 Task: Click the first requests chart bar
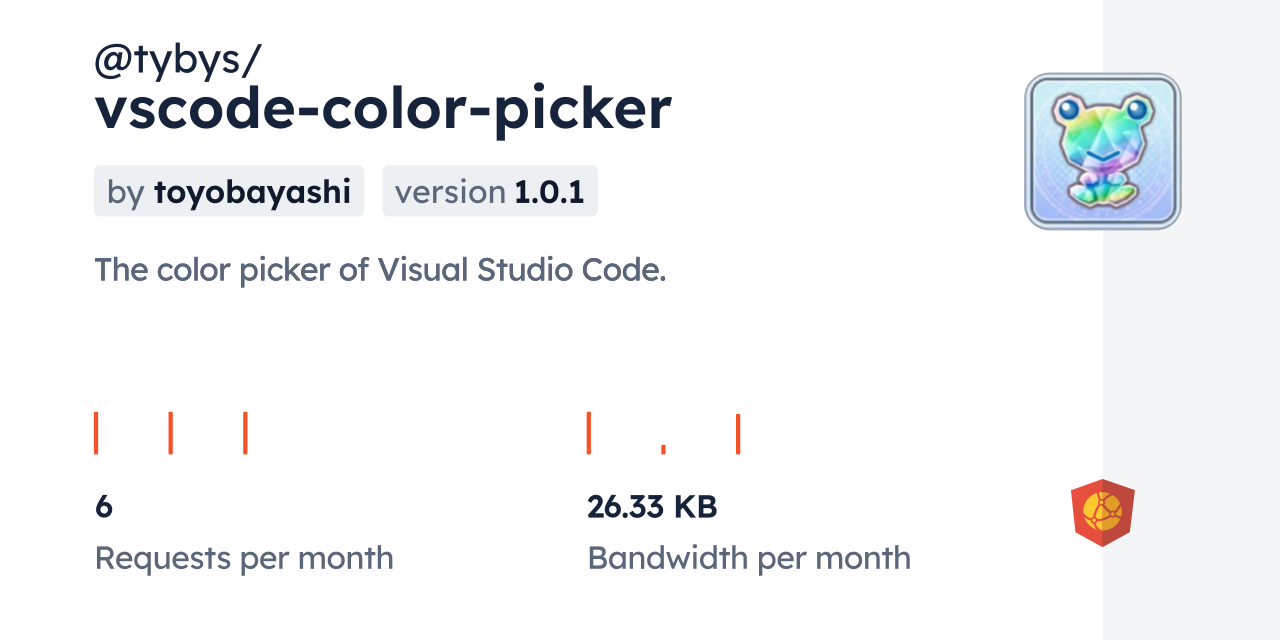coord(96,433)
